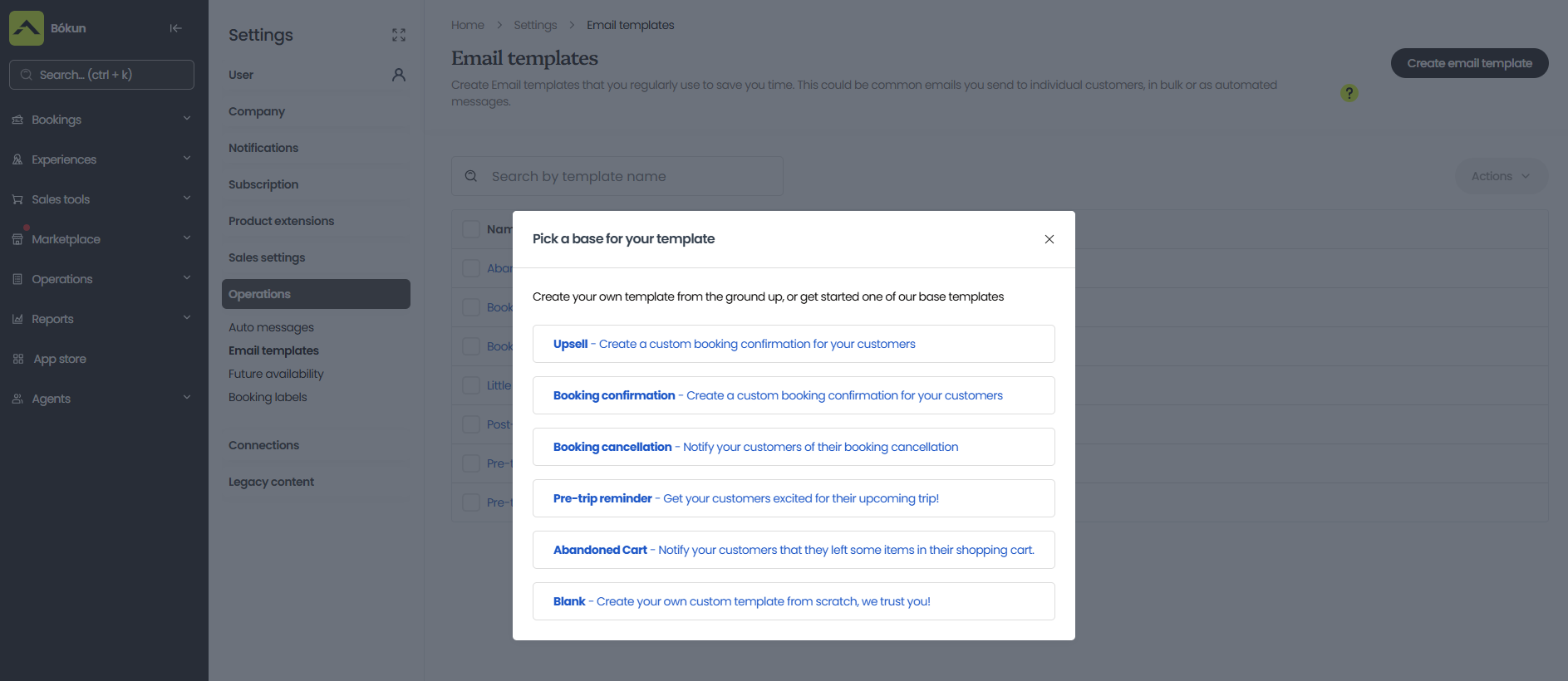Click the fullscreen expand icon in Settings

point(399,35)
